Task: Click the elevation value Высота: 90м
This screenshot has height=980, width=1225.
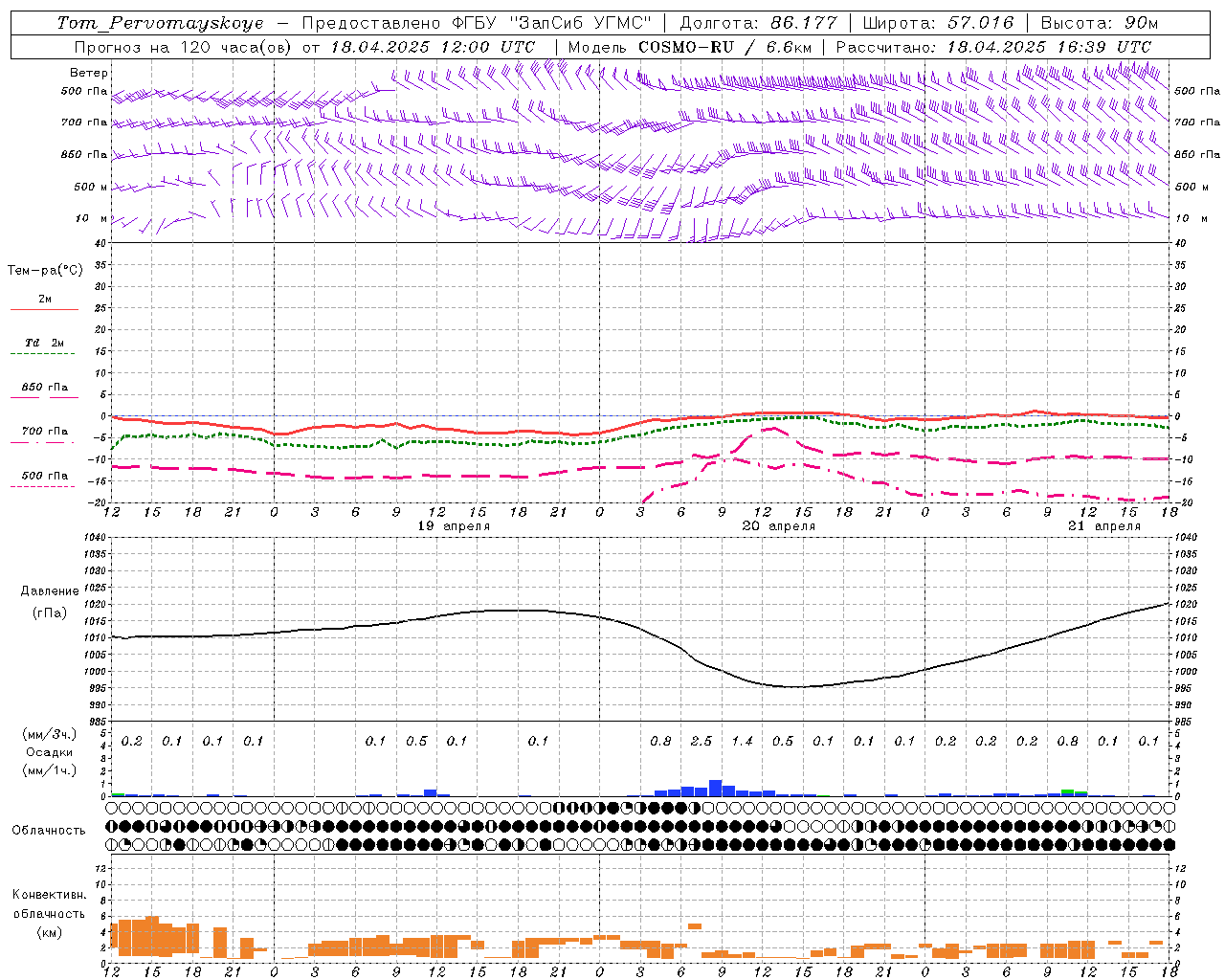Action: (x=1100, y=23)
